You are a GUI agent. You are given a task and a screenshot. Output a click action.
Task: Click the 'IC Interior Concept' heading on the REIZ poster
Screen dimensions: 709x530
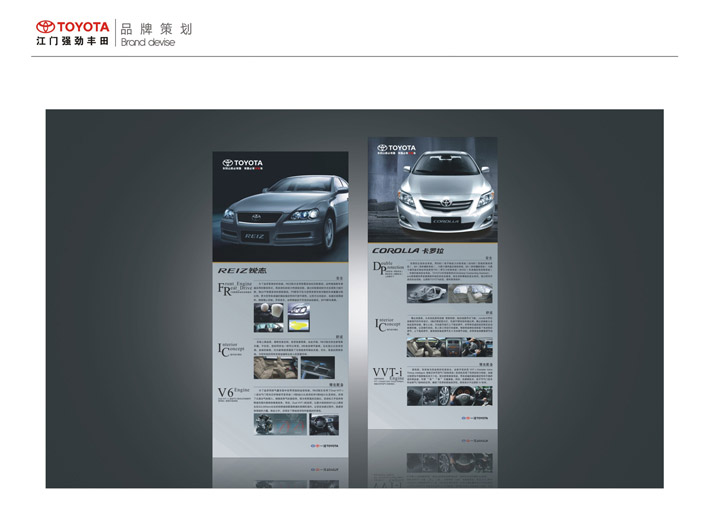pyautogui.click(x=231, y=350)
